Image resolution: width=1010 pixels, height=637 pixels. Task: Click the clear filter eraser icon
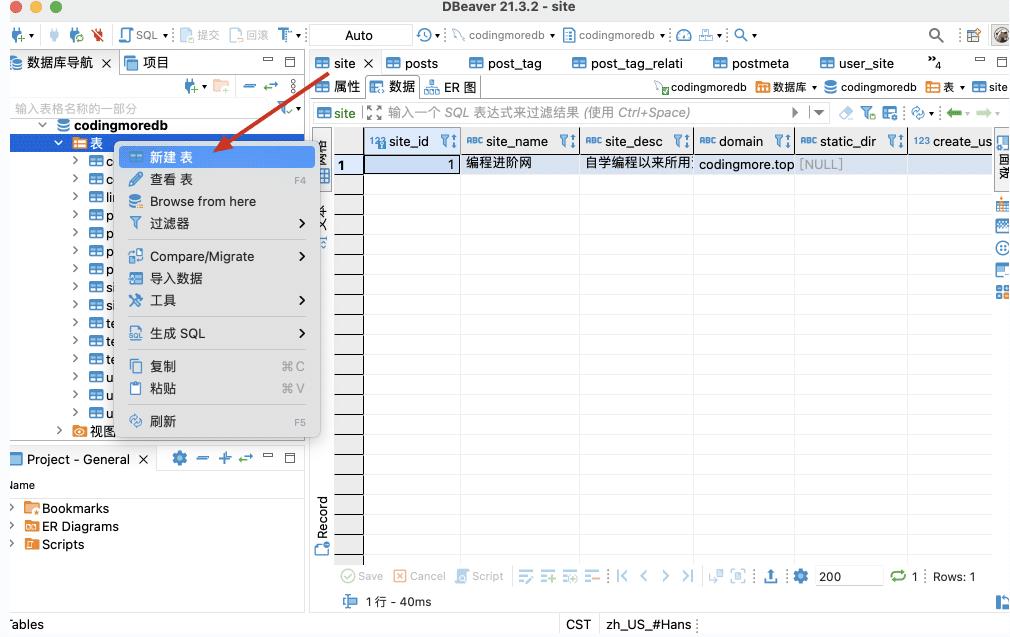846,113
